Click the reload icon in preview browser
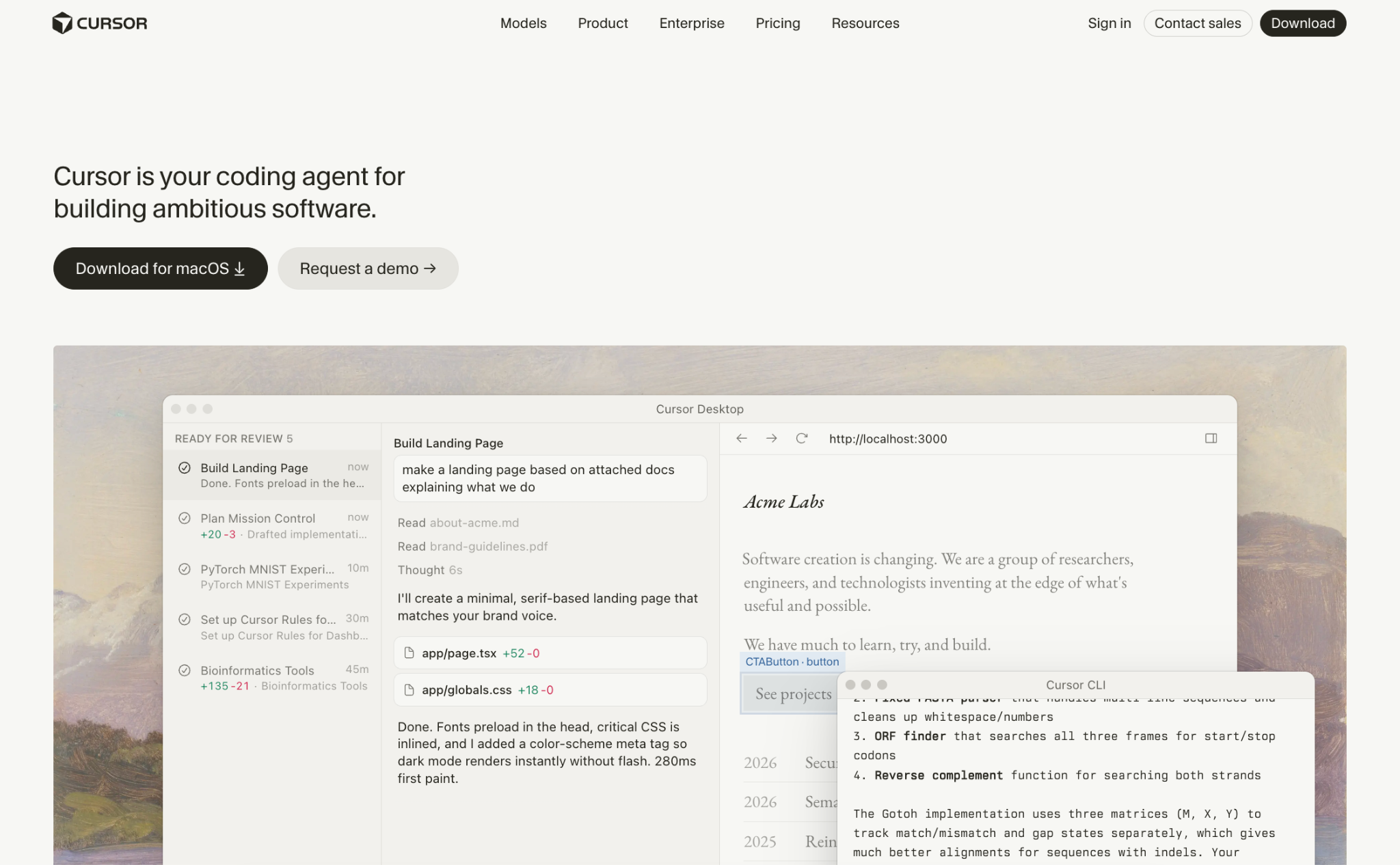1400x865 pixels. pyautogui.click(x=802, y=439)
